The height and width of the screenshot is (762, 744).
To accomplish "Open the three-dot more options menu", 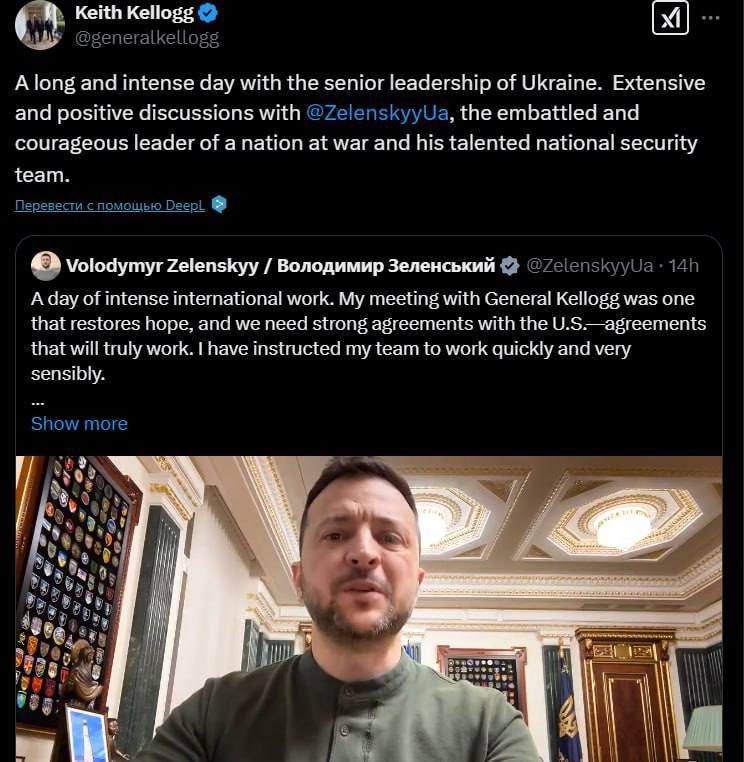I will click(710, 18).
